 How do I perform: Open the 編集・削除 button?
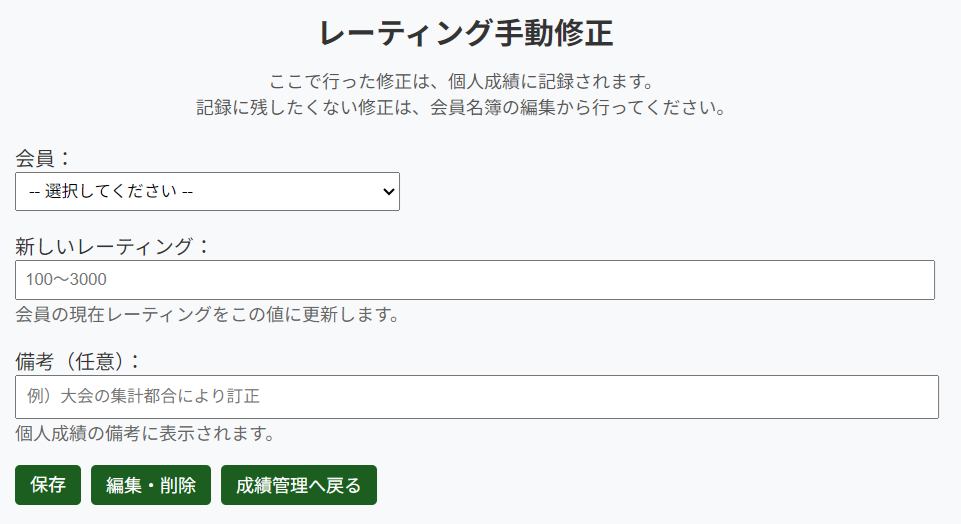coord(151,485)
